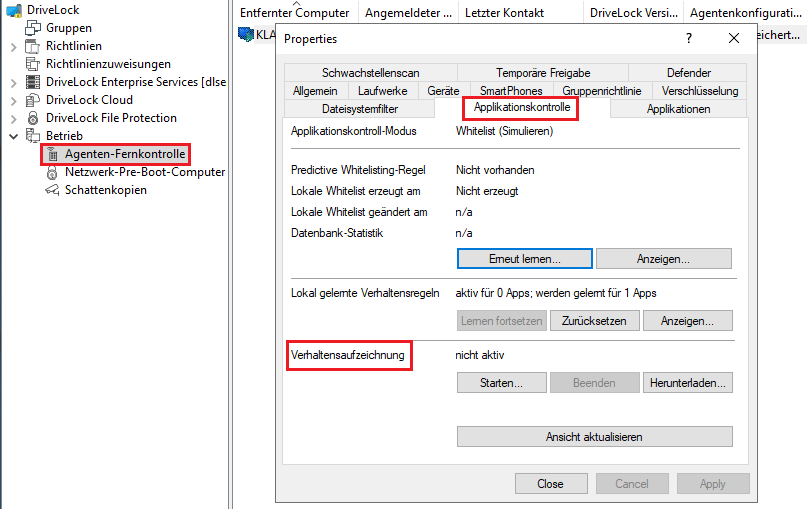Open the Temporäre Freigabe tab
The image size is (807, 509).
543,73
